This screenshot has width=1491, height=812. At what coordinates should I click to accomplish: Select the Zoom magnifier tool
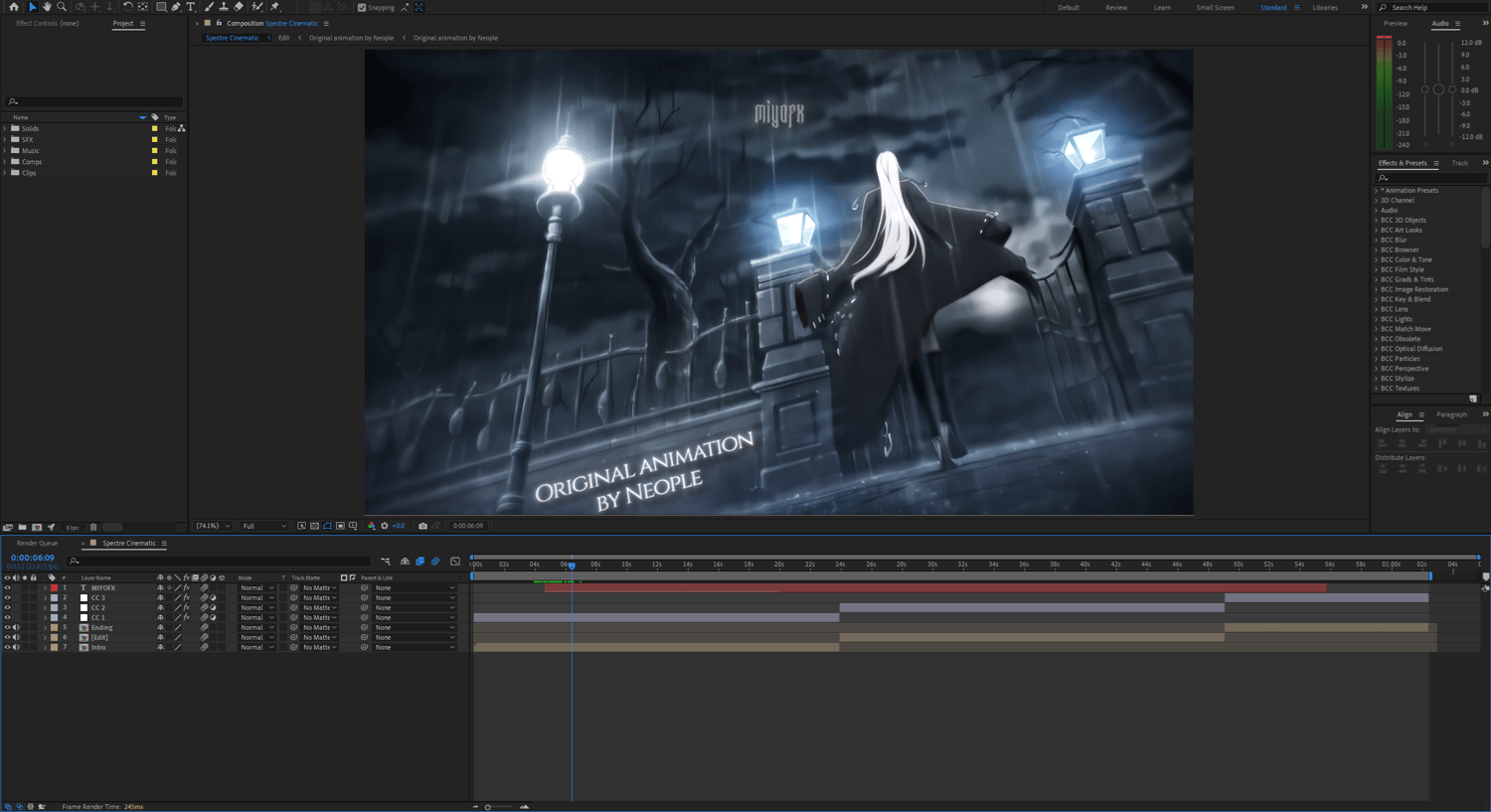(62, 7)
